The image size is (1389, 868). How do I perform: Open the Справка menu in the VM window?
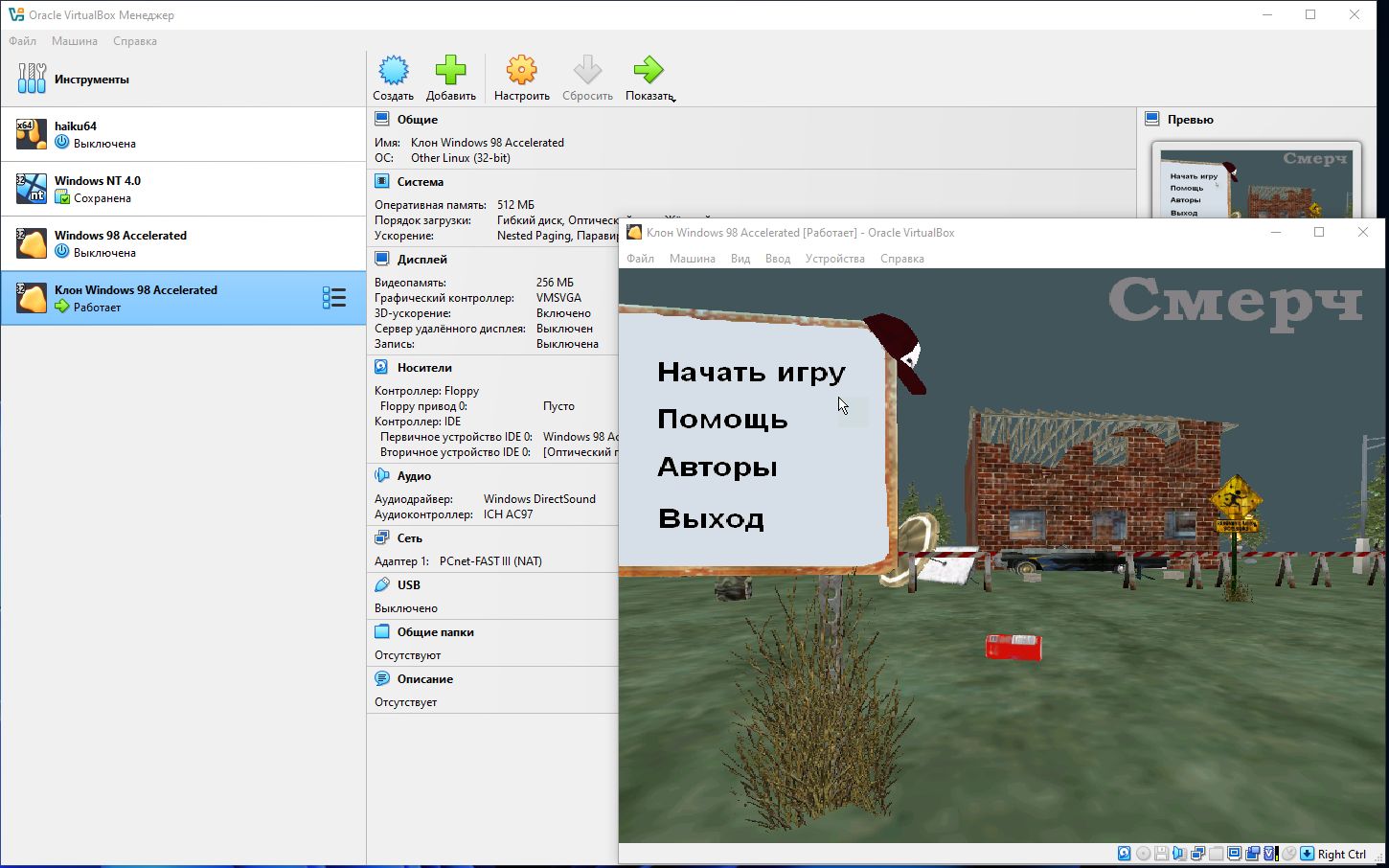(x=902, y=259)
